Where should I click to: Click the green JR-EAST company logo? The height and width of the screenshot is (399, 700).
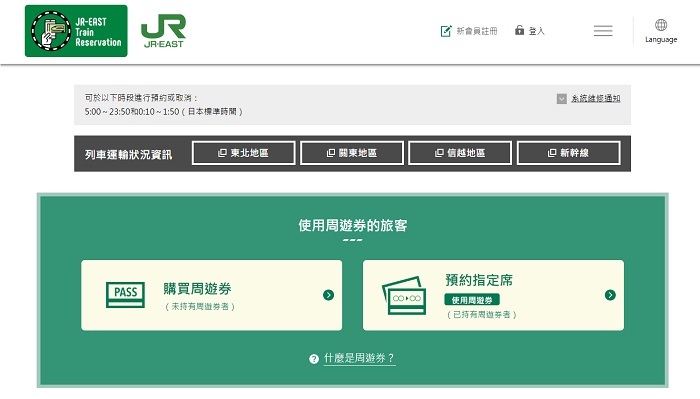(163, 31)
